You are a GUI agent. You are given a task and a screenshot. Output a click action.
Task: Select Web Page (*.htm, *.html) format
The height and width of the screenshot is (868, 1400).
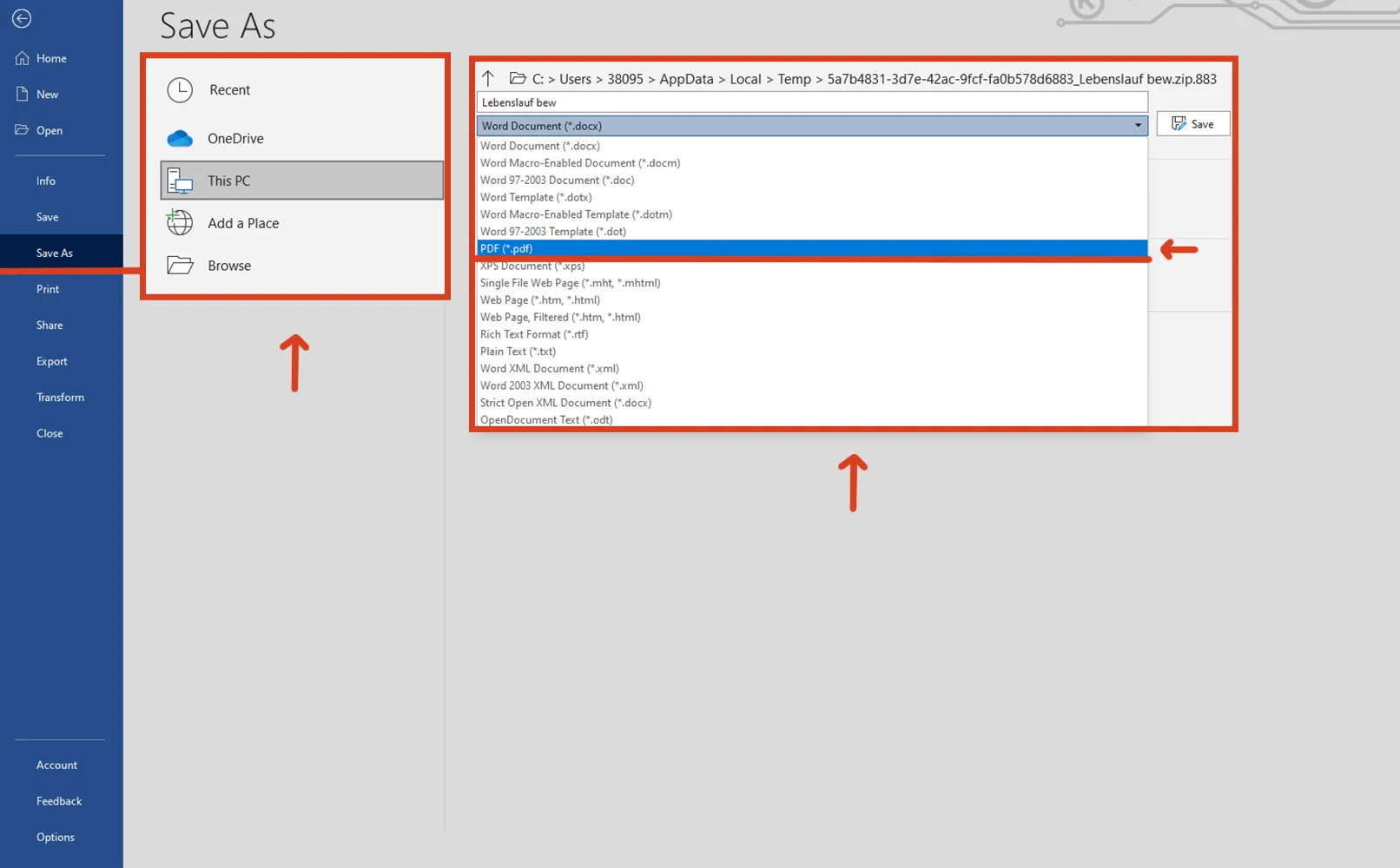click(812, 300)
